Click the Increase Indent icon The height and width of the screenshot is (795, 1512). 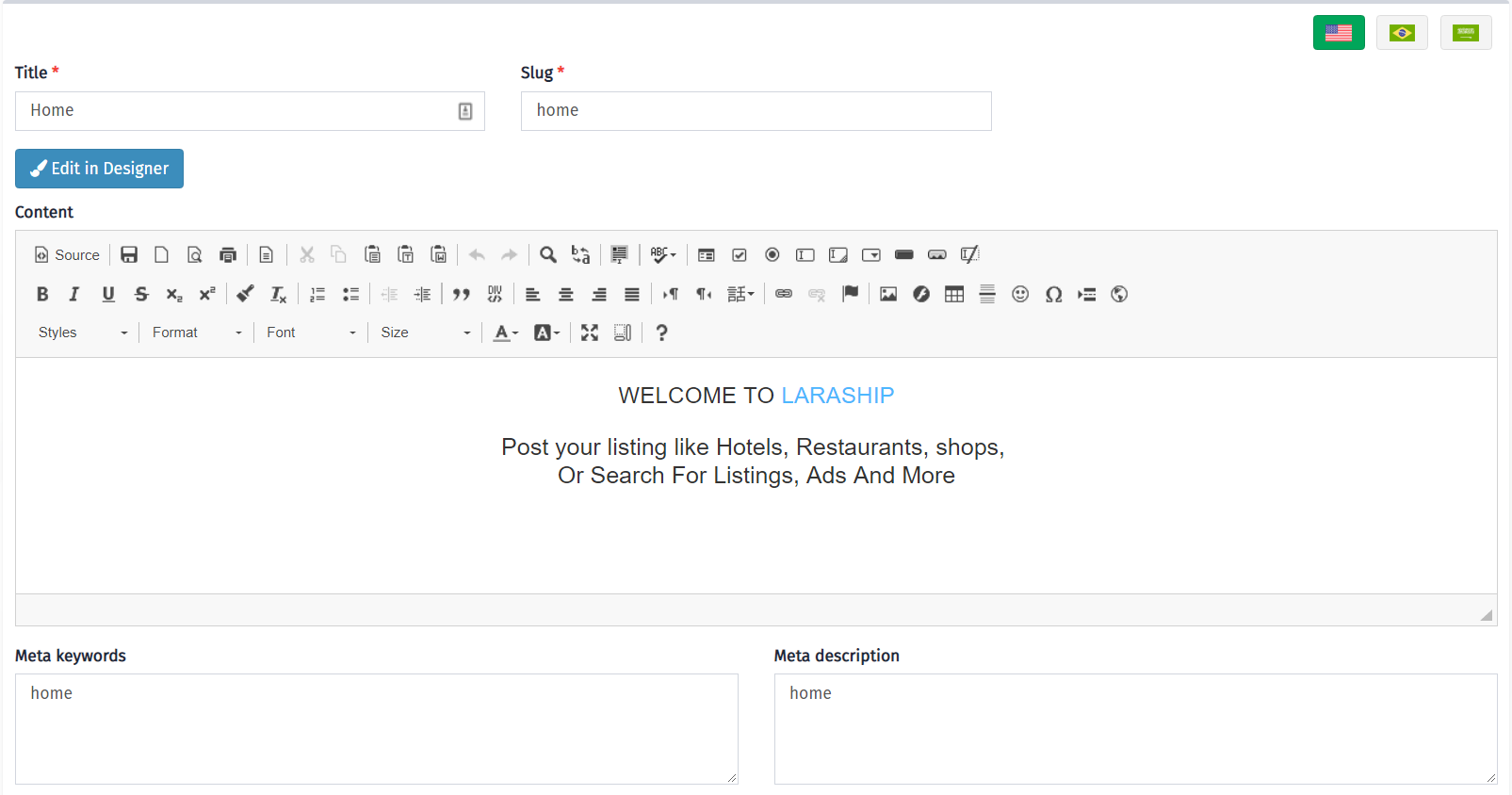423,295
